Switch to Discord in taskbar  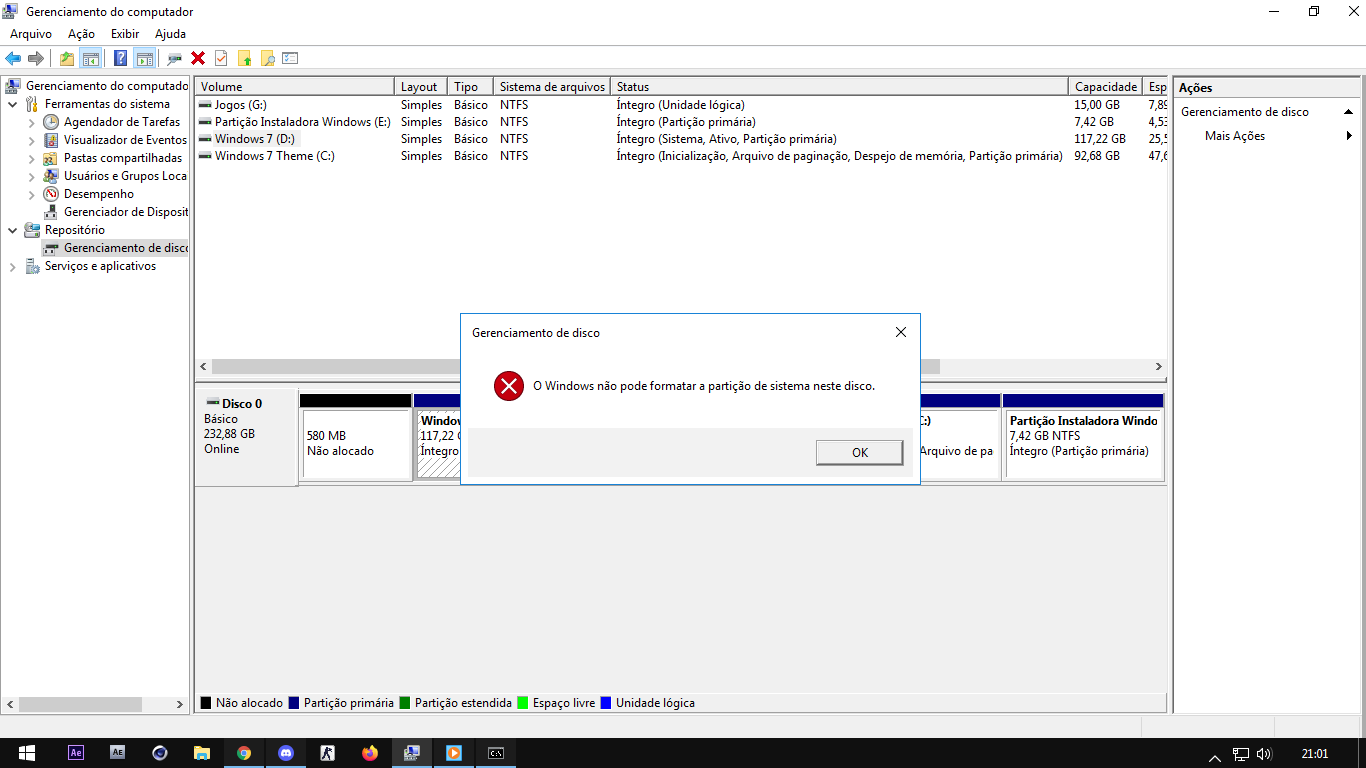(x=286, y=753)
